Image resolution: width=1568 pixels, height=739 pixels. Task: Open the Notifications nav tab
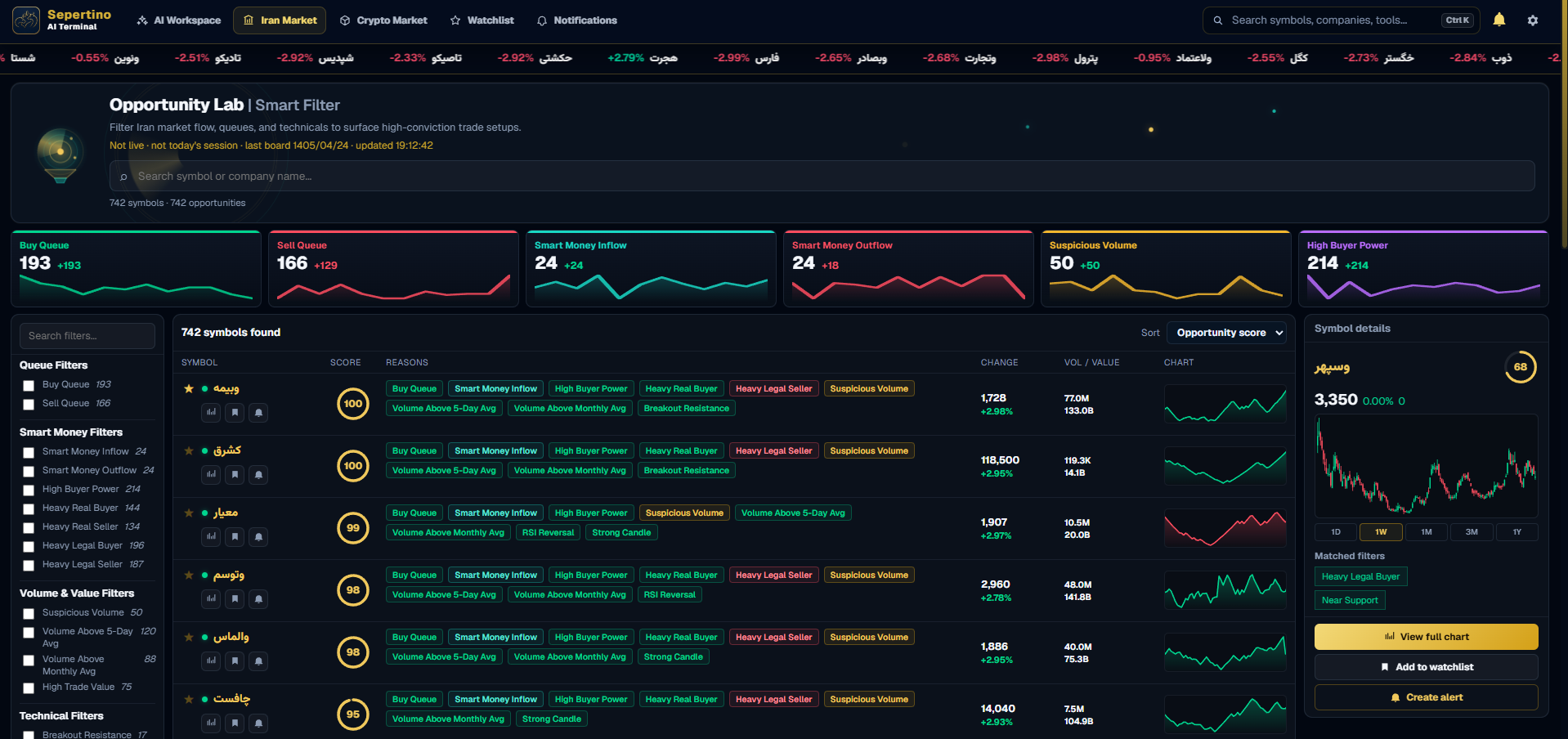[577, 20]
